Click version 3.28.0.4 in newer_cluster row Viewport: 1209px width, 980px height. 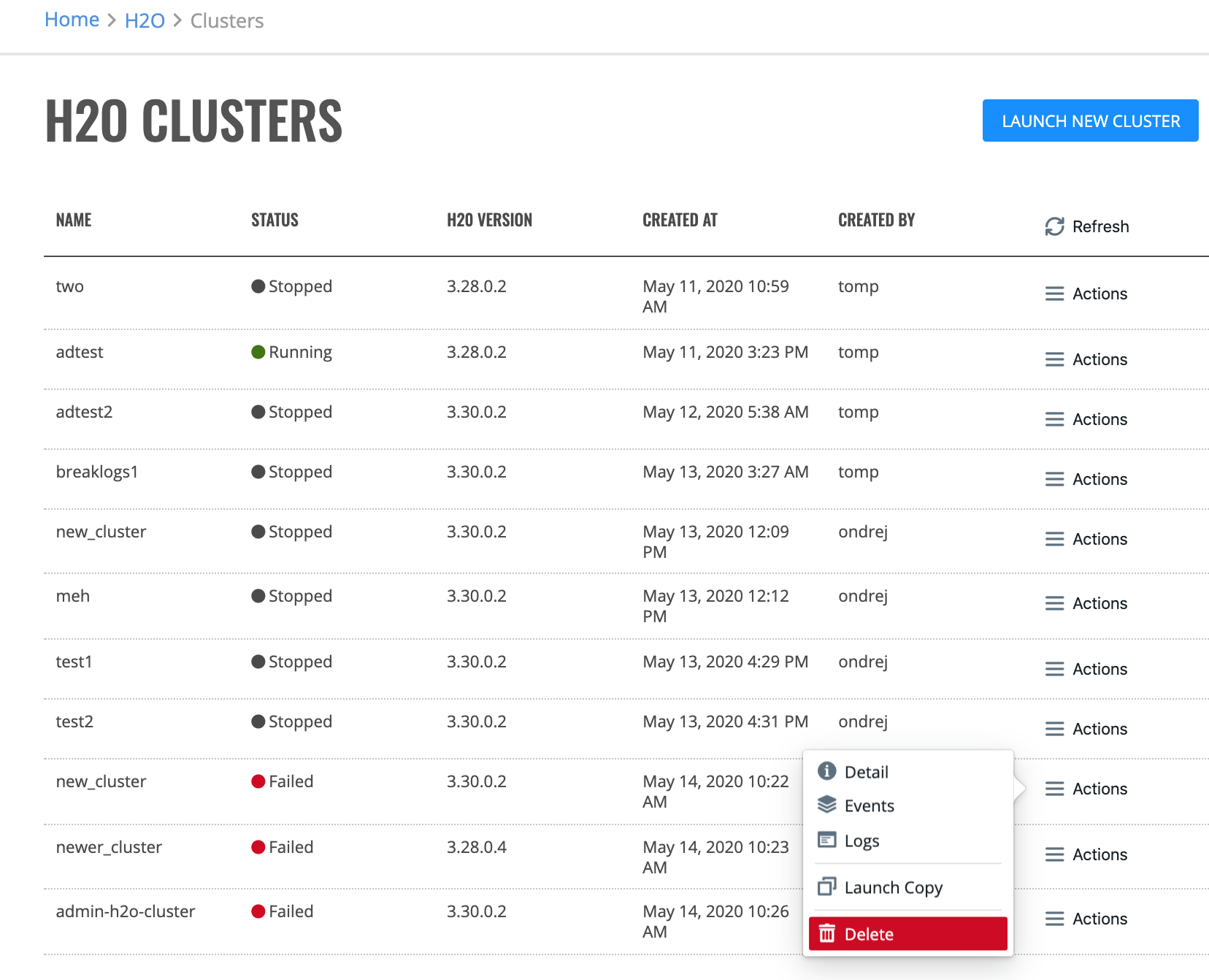477,847
